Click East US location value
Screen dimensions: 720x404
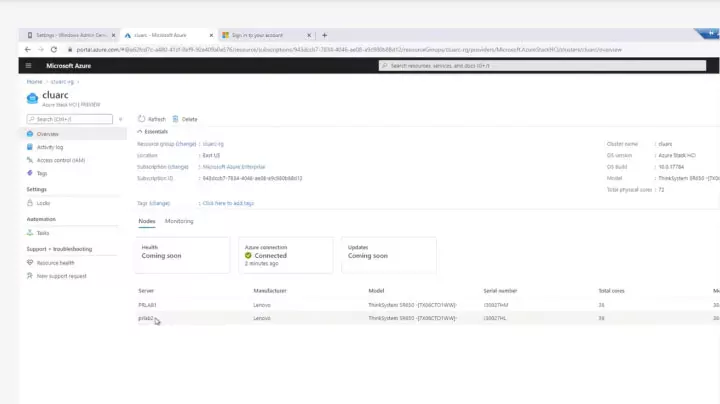211,156
